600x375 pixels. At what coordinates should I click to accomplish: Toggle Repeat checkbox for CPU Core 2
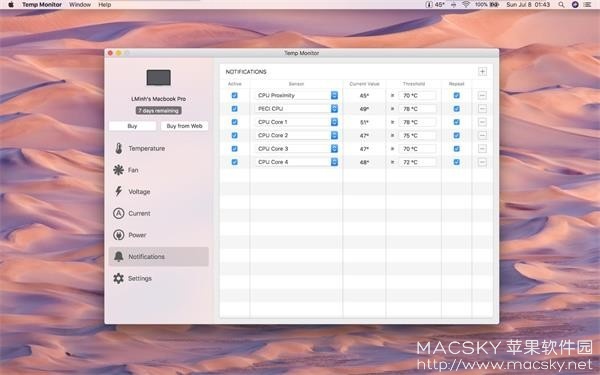point(457,135)
